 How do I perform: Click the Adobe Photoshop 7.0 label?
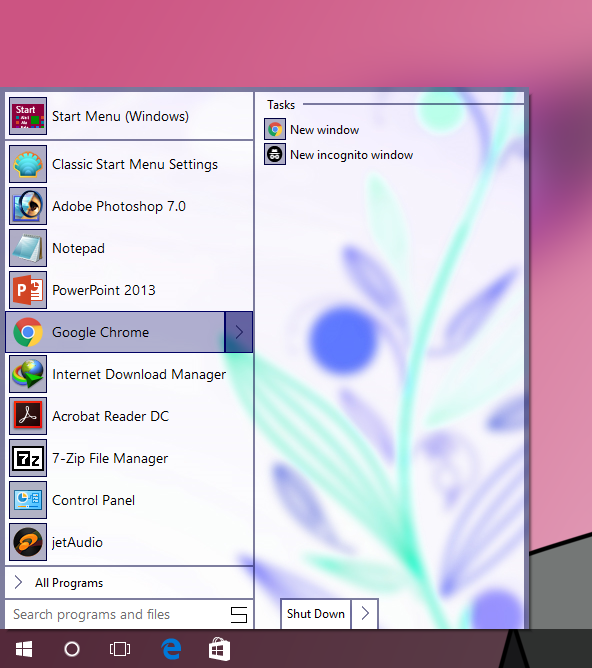click(x=119, y=206)
